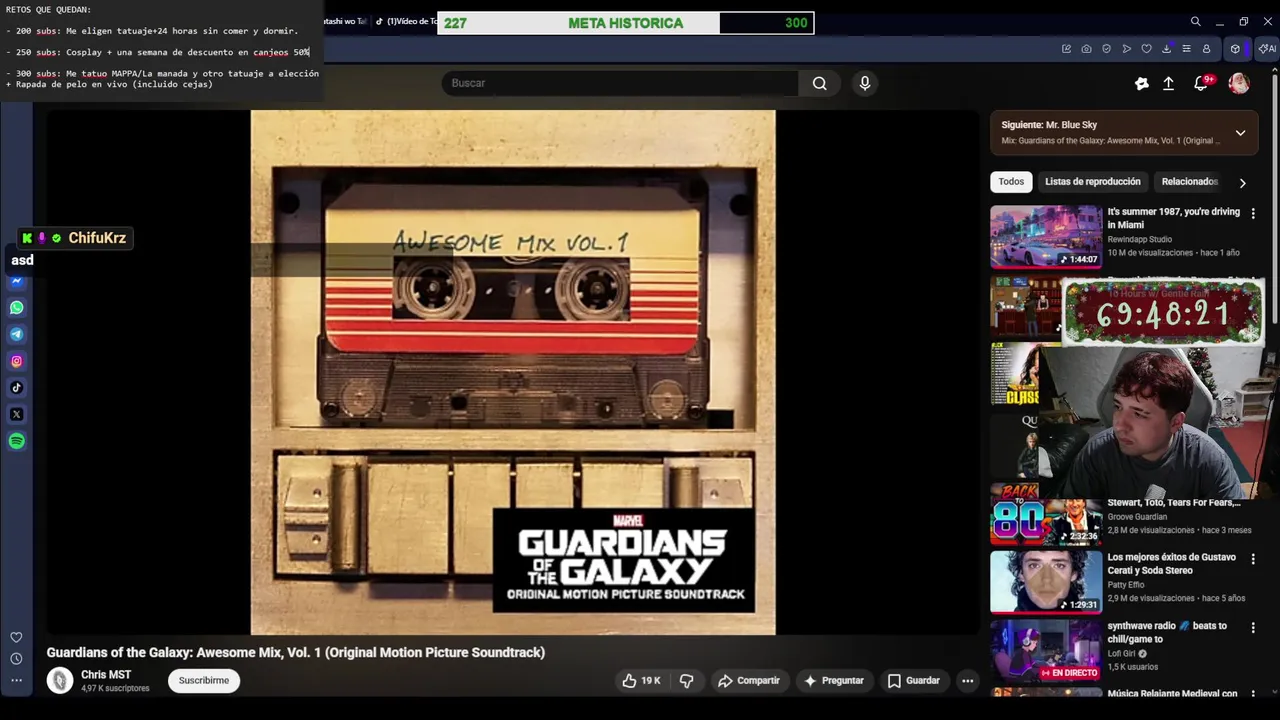Open the browser extensions cube icon
The width and height of the screenshot is (1280, 720).
[1235, 49]
